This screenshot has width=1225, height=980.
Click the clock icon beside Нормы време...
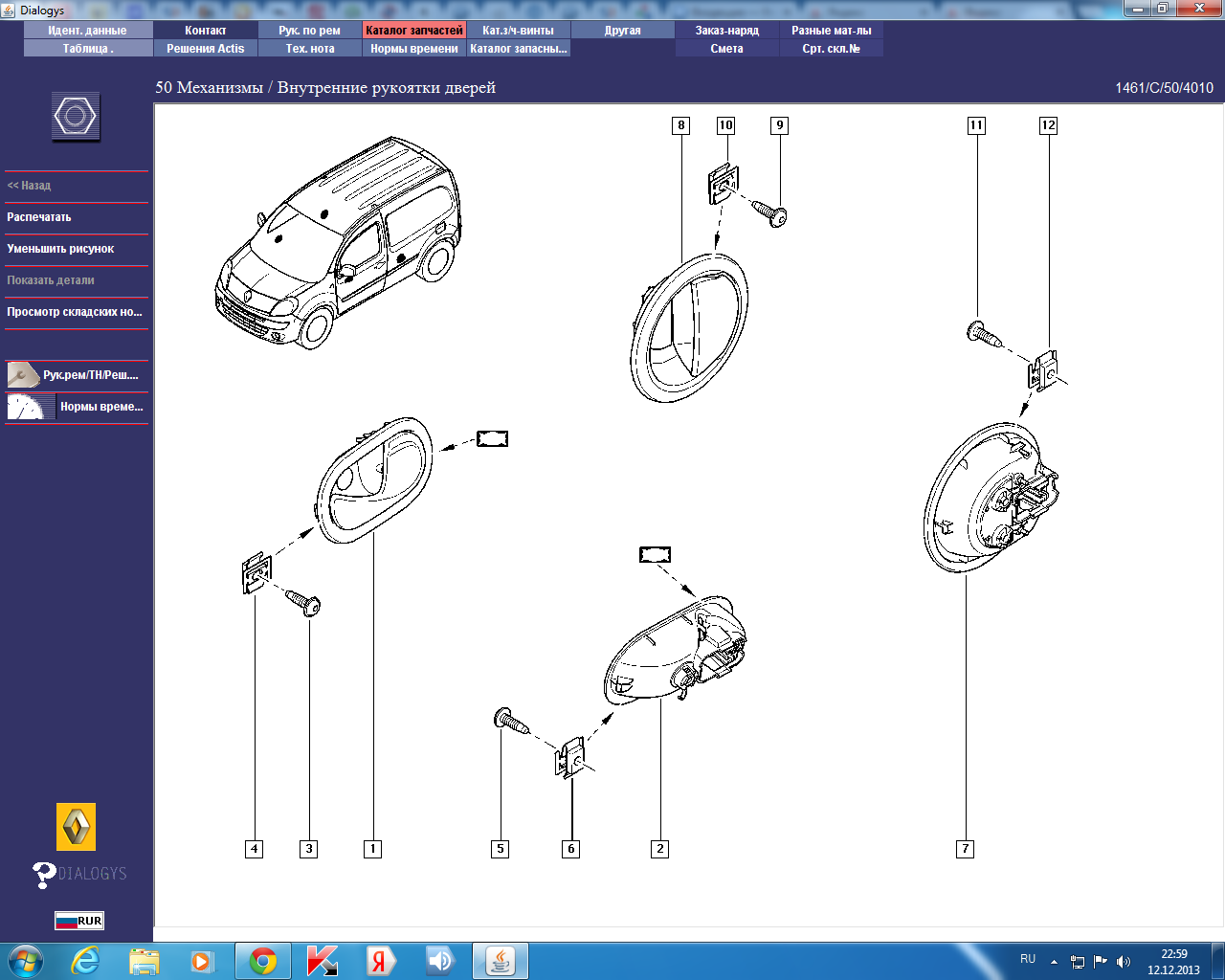pos(31,407)
